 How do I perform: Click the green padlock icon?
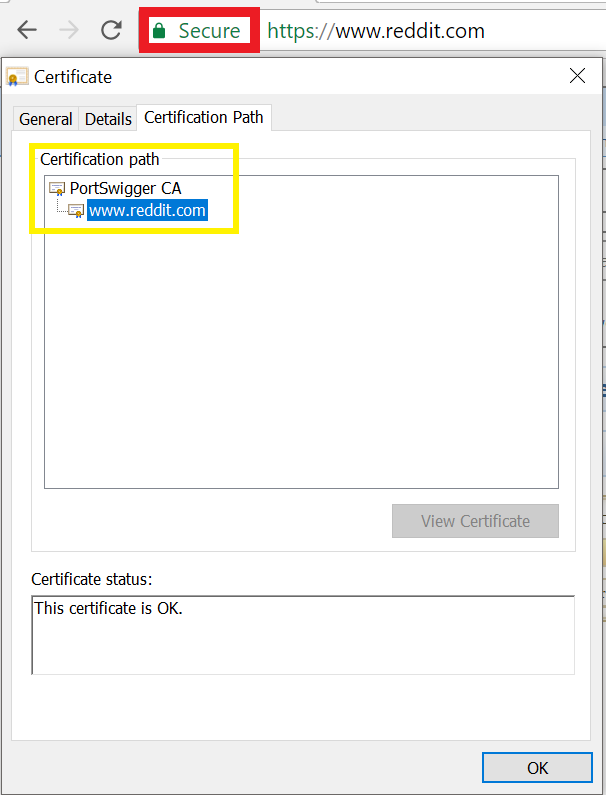(x=159, y=31)
